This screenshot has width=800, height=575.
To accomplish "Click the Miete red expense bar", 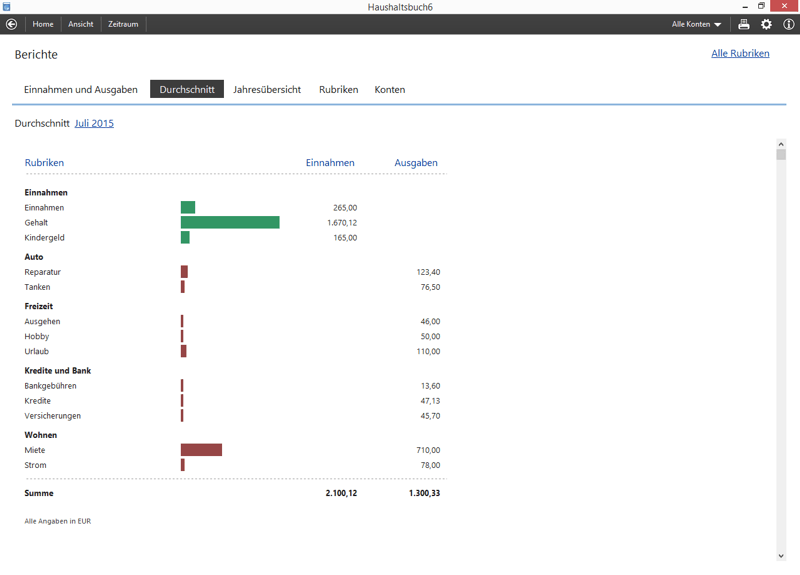I will pyautogui.click(x=201, y=450).
